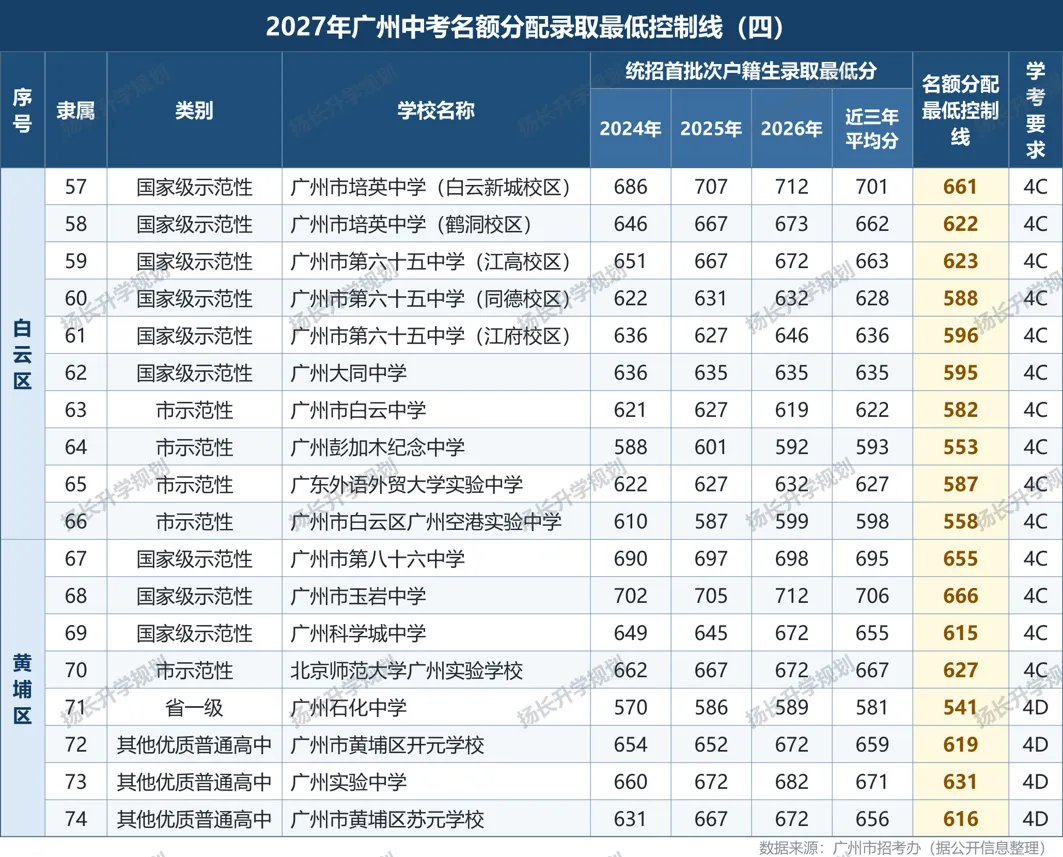Image resolution: width=1063 pixels, height=857 pixels.
Task: Select the 白云区 district cell
Action: tap(22, 354)
